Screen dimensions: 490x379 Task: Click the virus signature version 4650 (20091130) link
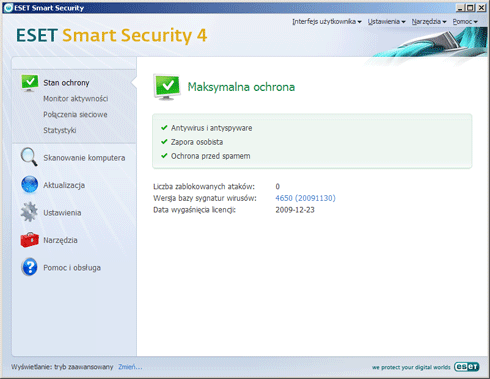[305, 198]
